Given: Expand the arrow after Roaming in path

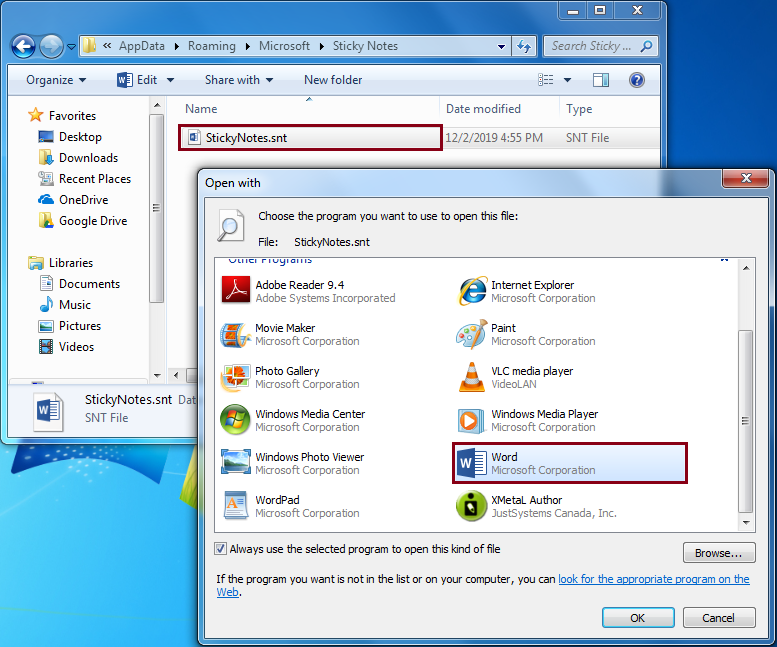Looking at the screenshot, I should (x=247, y=47).
